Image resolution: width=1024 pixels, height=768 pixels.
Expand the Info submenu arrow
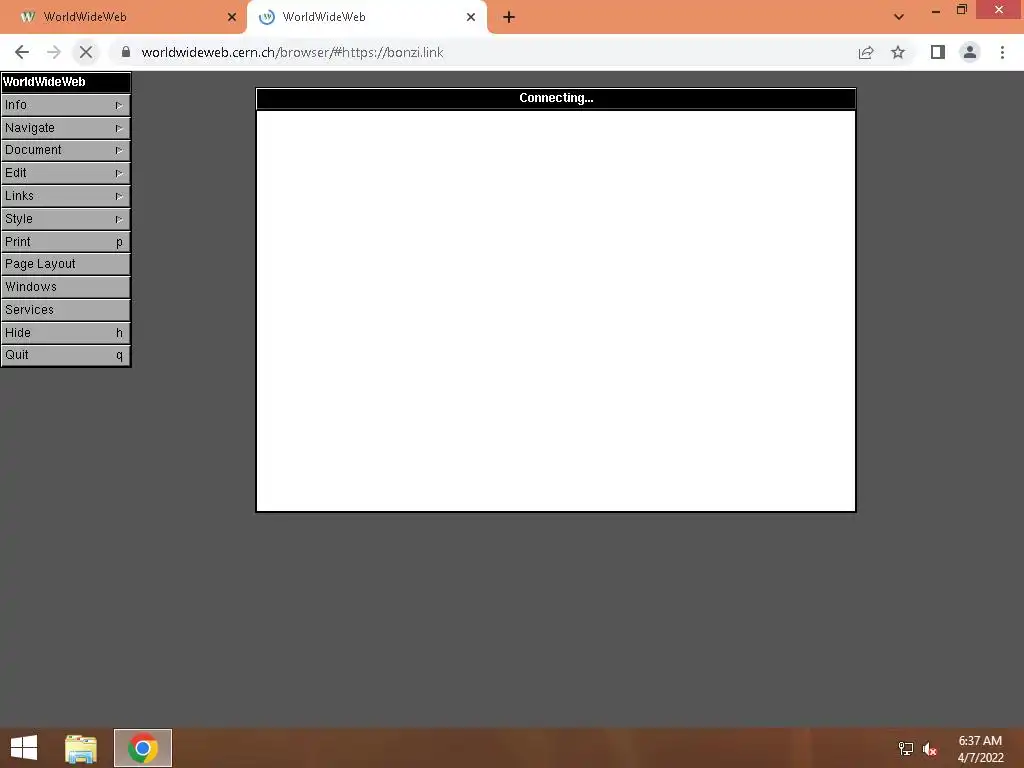(x=119, y=105)
